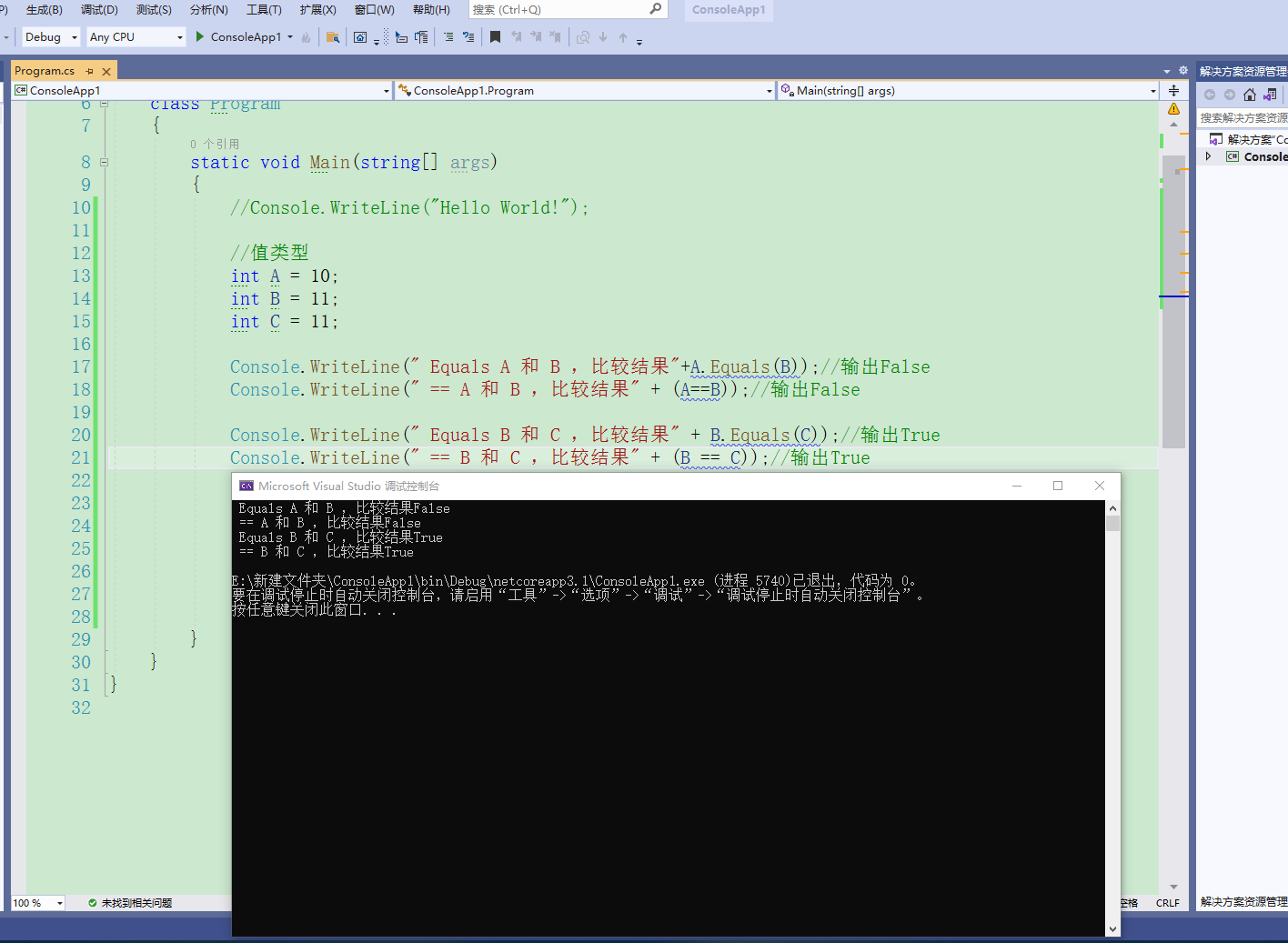Viewport: 1288px width, 943px height.
Task: Minimize the debug console window
Action: point(1017,486)
